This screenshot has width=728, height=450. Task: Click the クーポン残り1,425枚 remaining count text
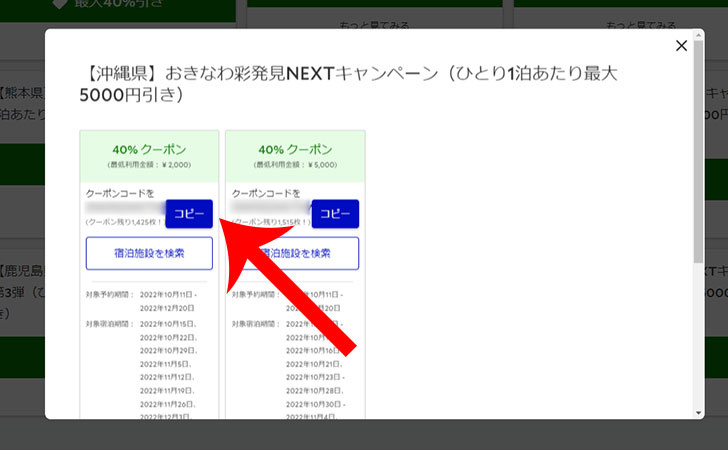(124, 222)
